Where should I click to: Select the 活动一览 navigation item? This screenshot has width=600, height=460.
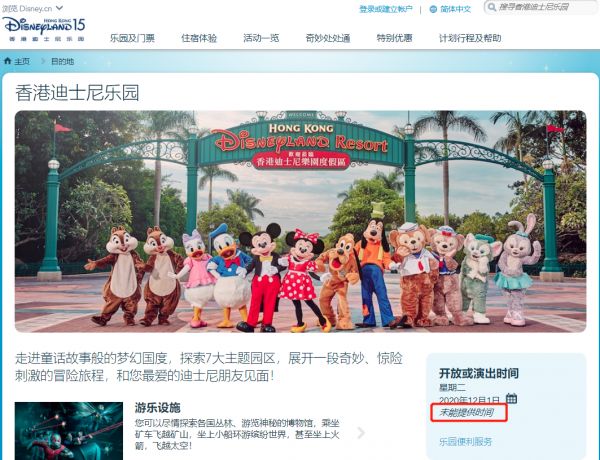coord(264,40)
